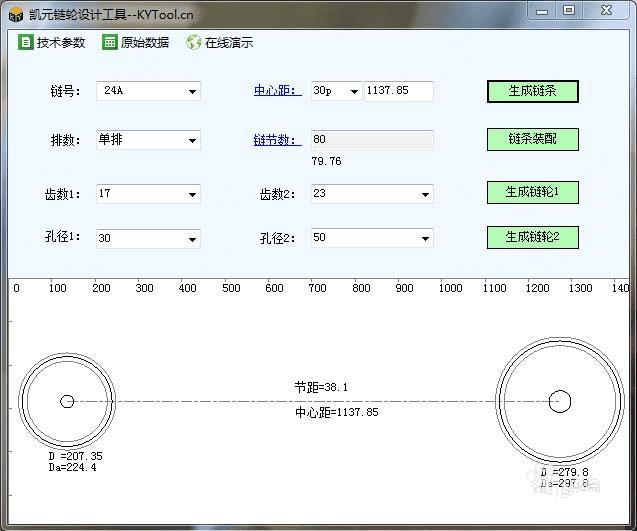Minimize the KYTool window
The image size is (637, 531).
pos(542,11)
